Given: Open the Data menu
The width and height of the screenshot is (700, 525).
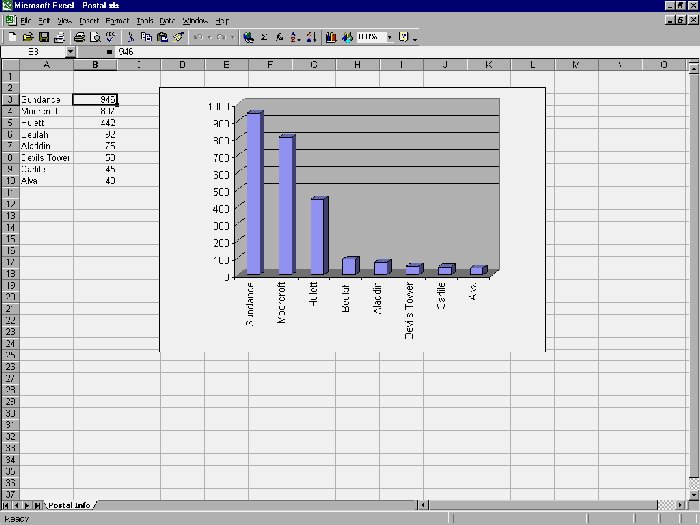Looking at the screenshot, I should [x=167, y=20].
